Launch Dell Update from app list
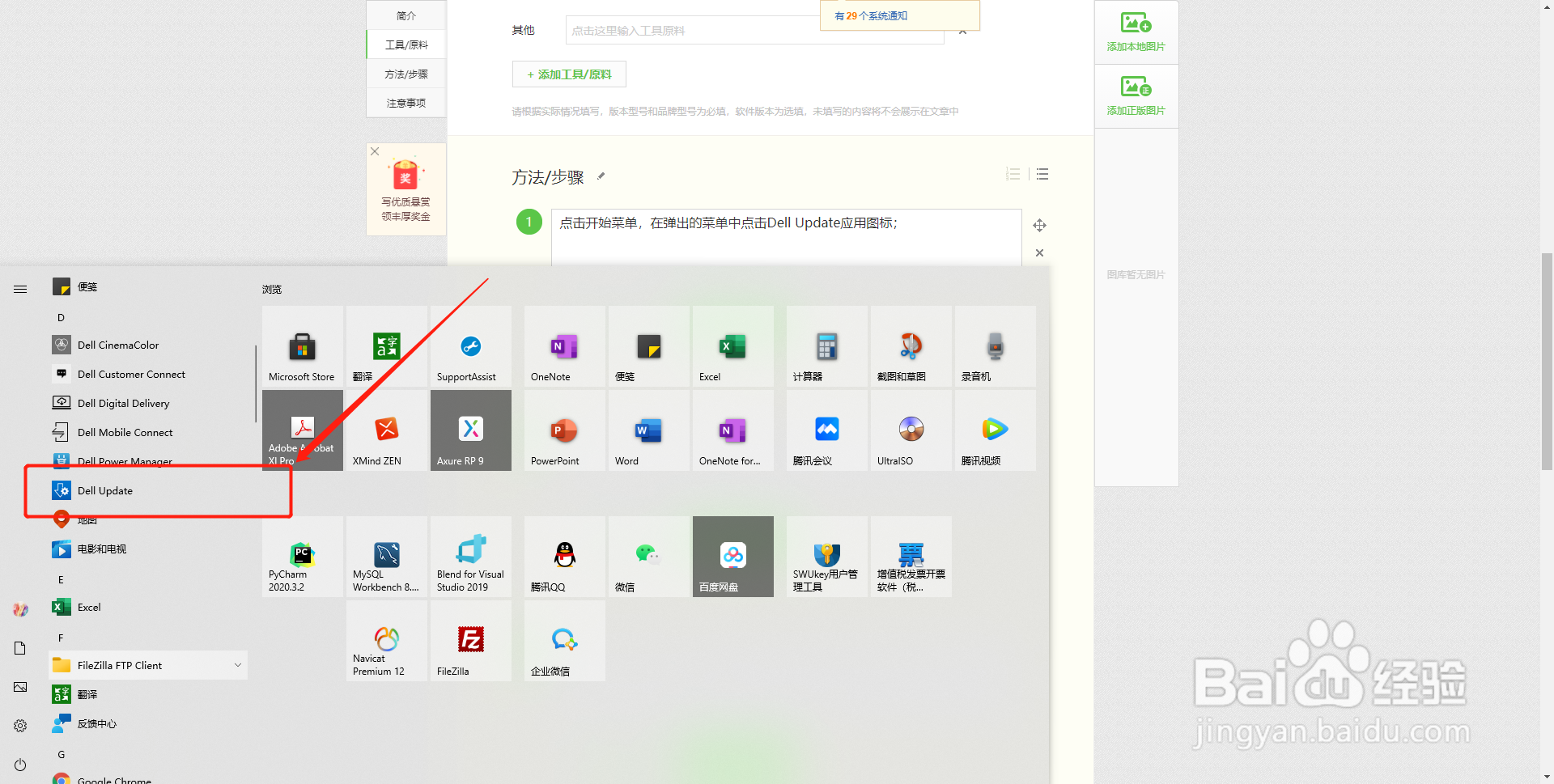This screenshot has width=1554, height=784. point(148,490)
